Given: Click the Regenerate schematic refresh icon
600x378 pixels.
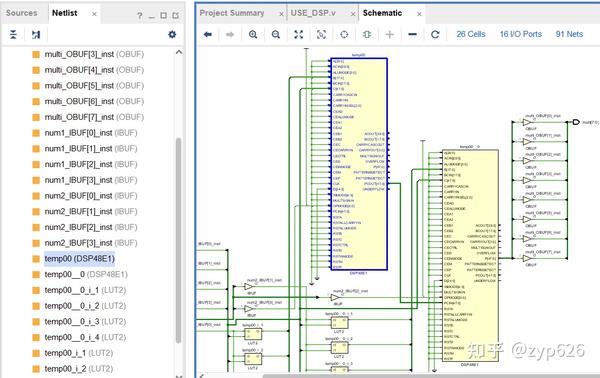Looking at the screenshot, I should pyautogui.click(x=435, y=34).
